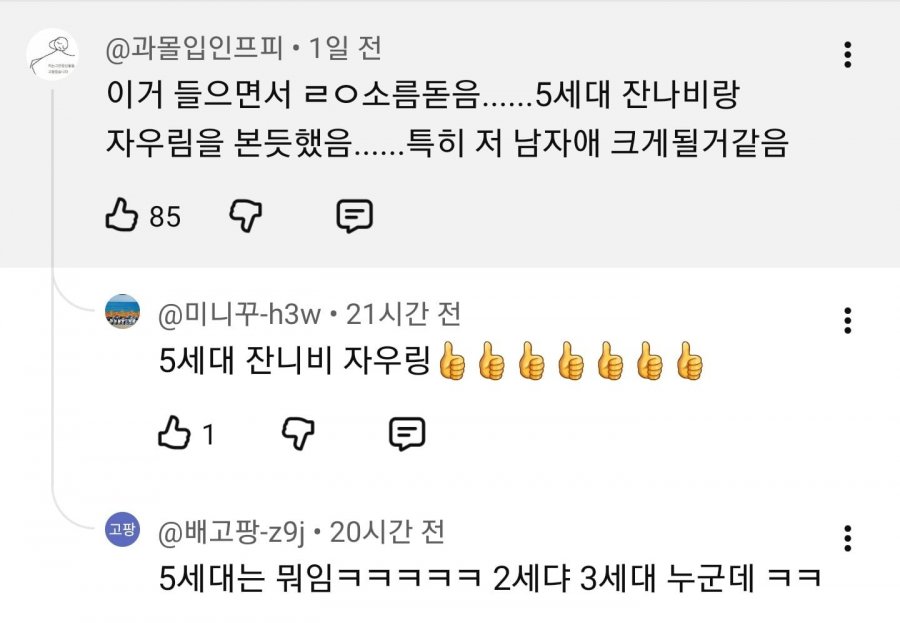Reply to @미니꾸-h3w comment

(407, 434)
